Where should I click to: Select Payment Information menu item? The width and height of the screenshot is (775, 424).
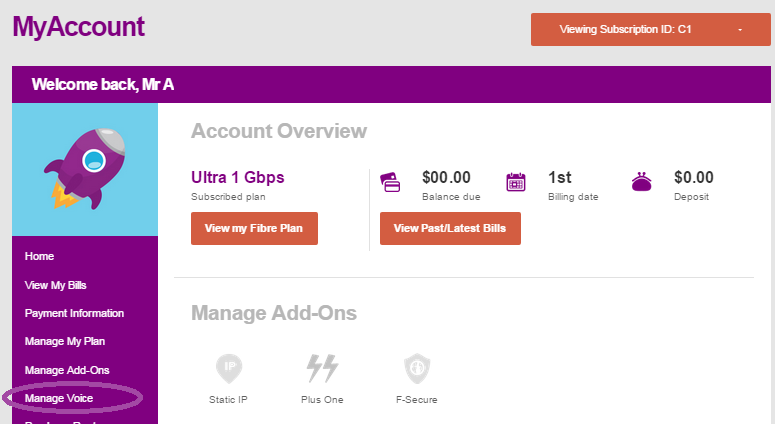(74, 313)
